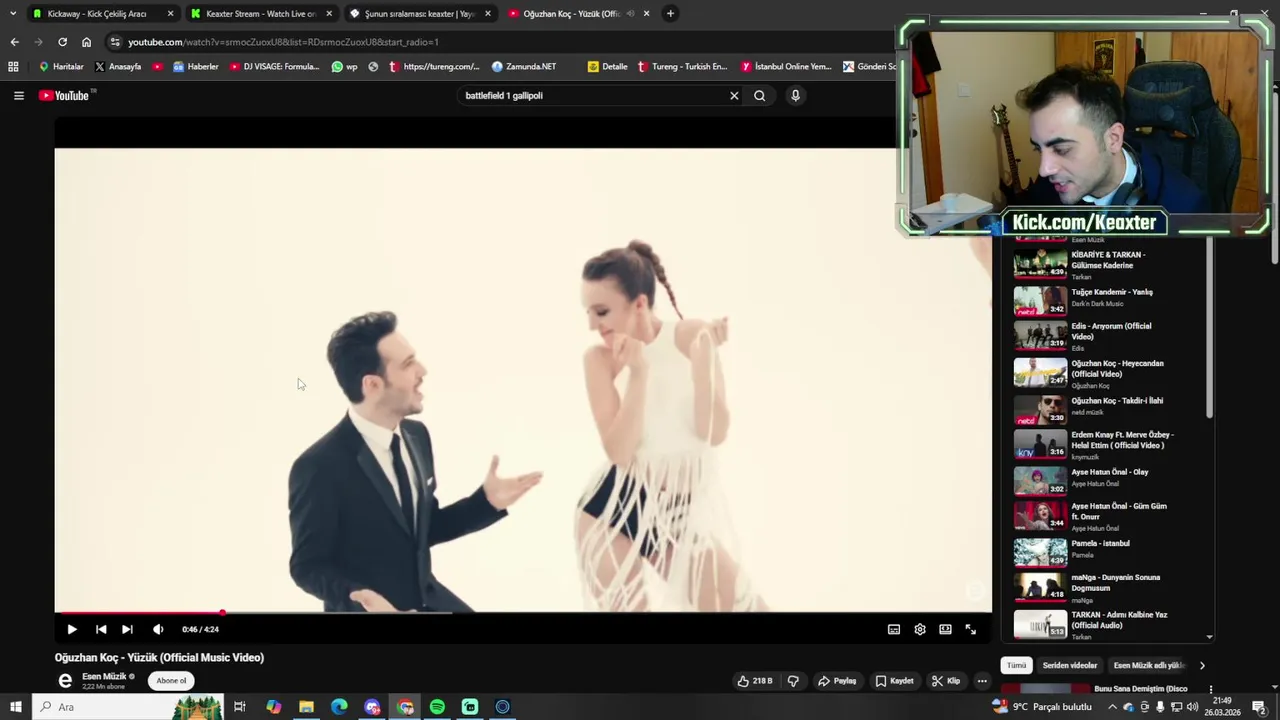The height and width of the screenshot is (720, 1280).
Task: Create a clip with the Klip button
Action: 946,681
